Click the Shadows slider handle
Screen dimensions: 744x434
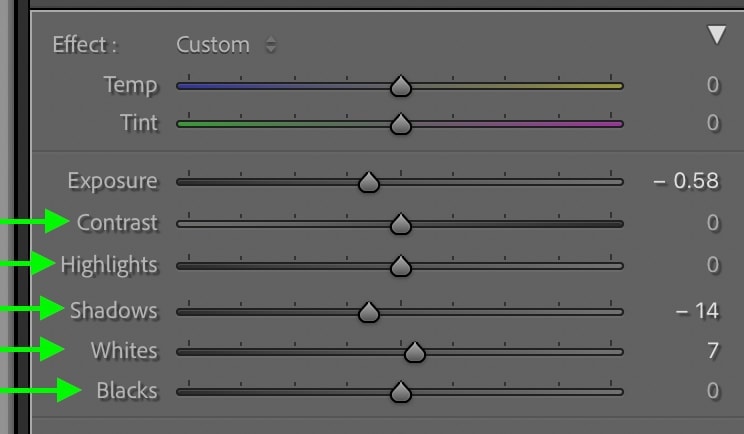click(x=369, y=312)
